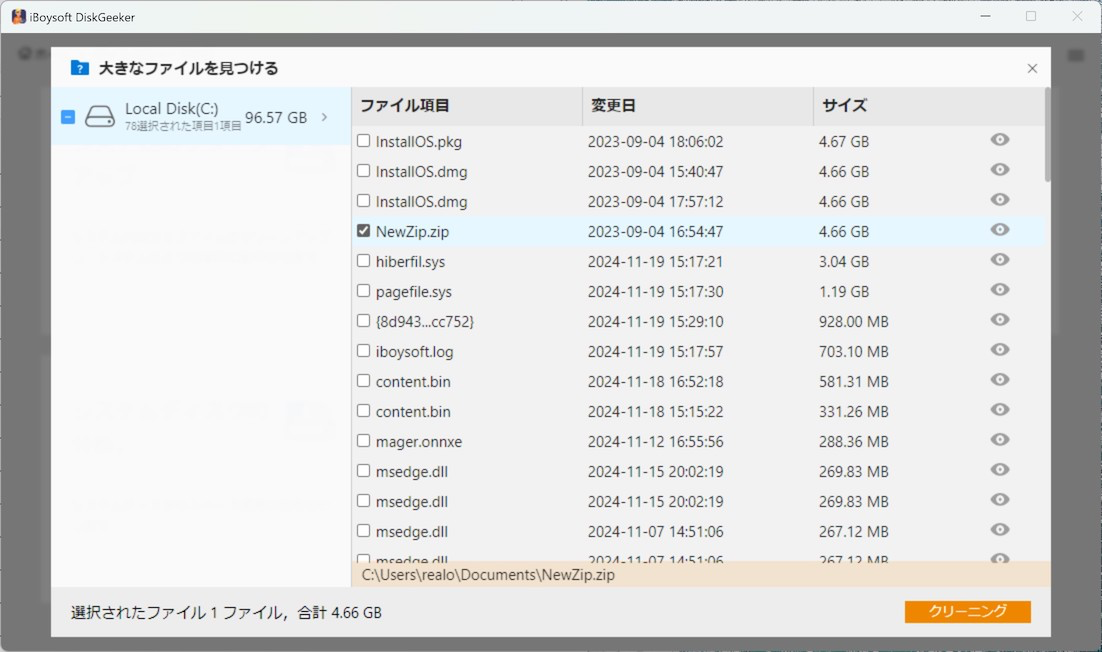Tick the InstallOS.pkg checkbox
This screenshot has width=1102, height=652.
coord(363,141)
